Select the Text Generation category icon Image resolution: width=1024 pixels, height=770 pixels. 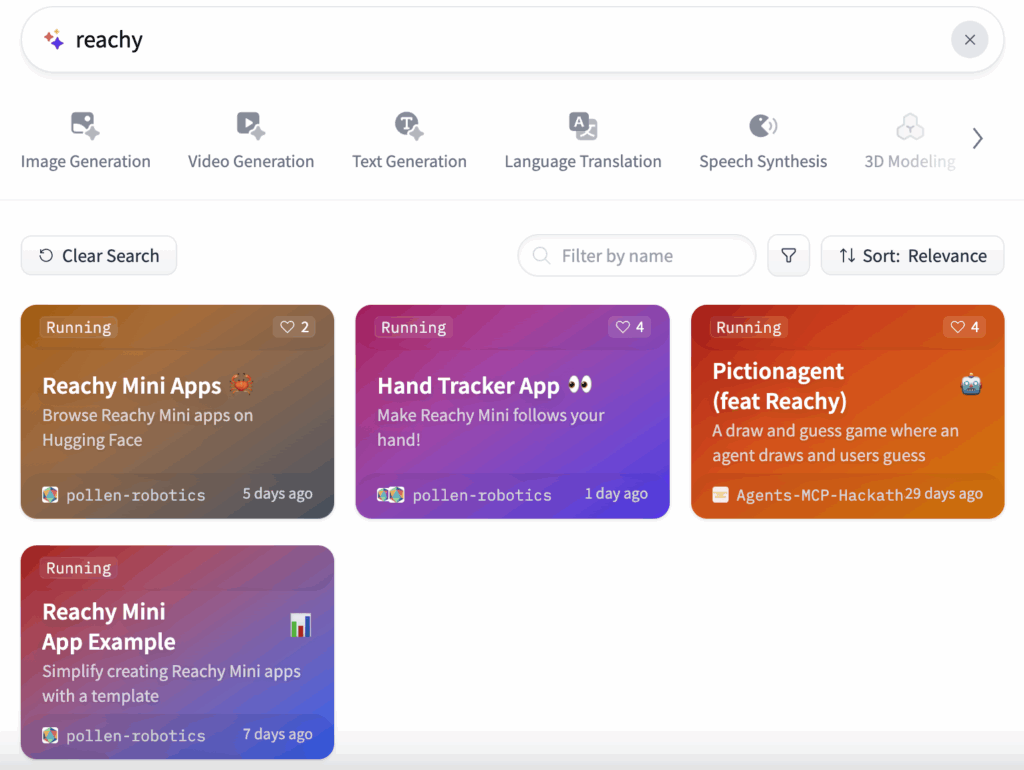(x=409, y=125)
